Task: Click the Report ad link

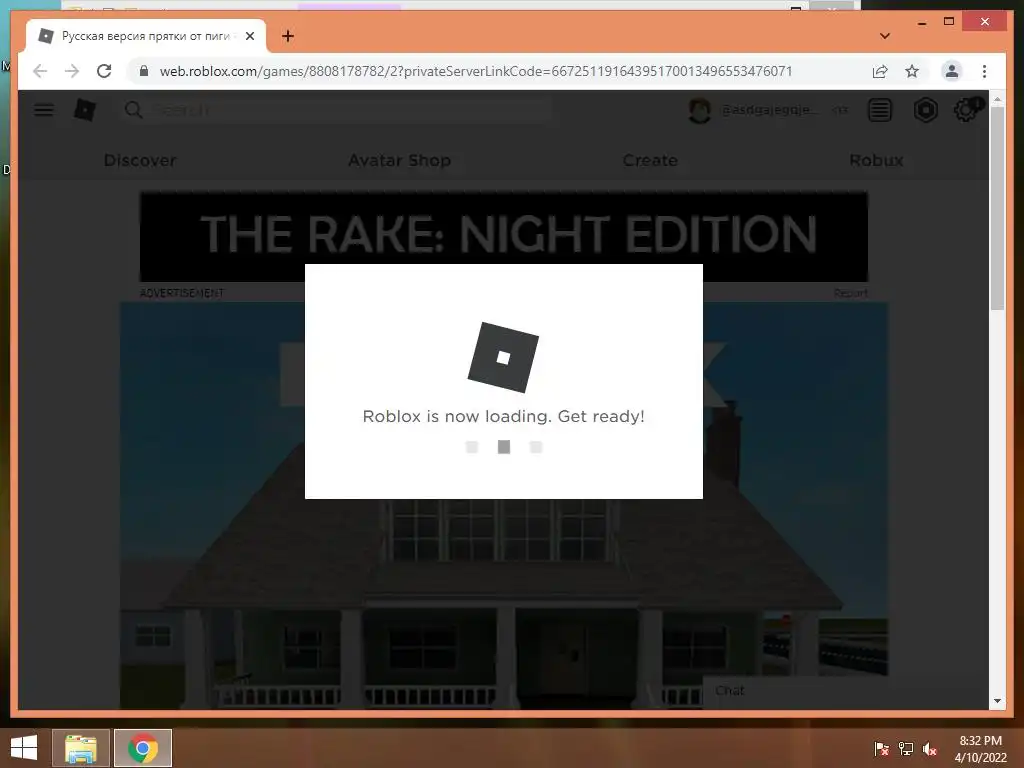Action: click(x=851, y=293)
